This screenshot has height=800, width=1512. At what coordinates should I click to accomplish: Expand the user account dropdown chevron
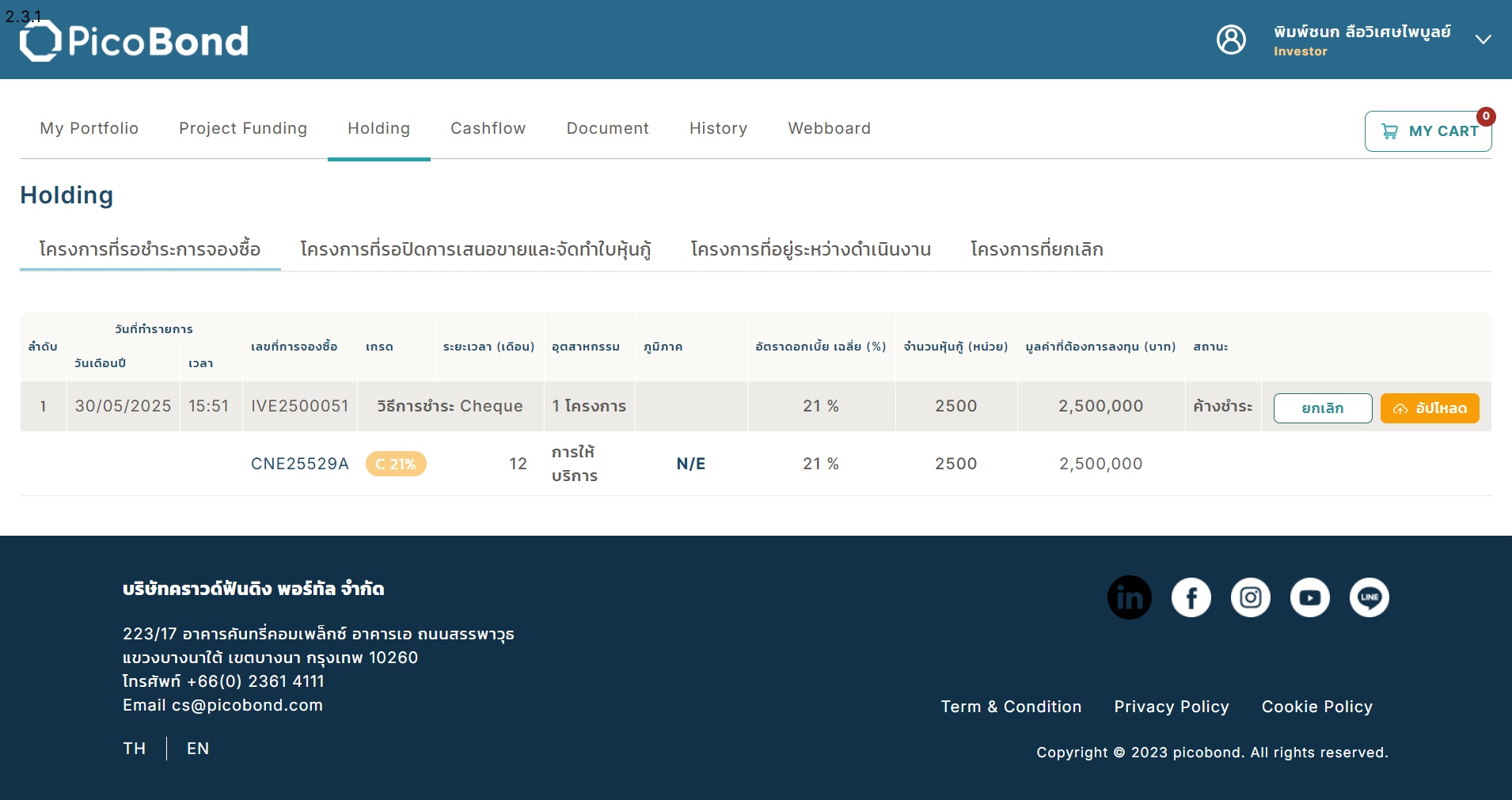tap(1484, 40)
